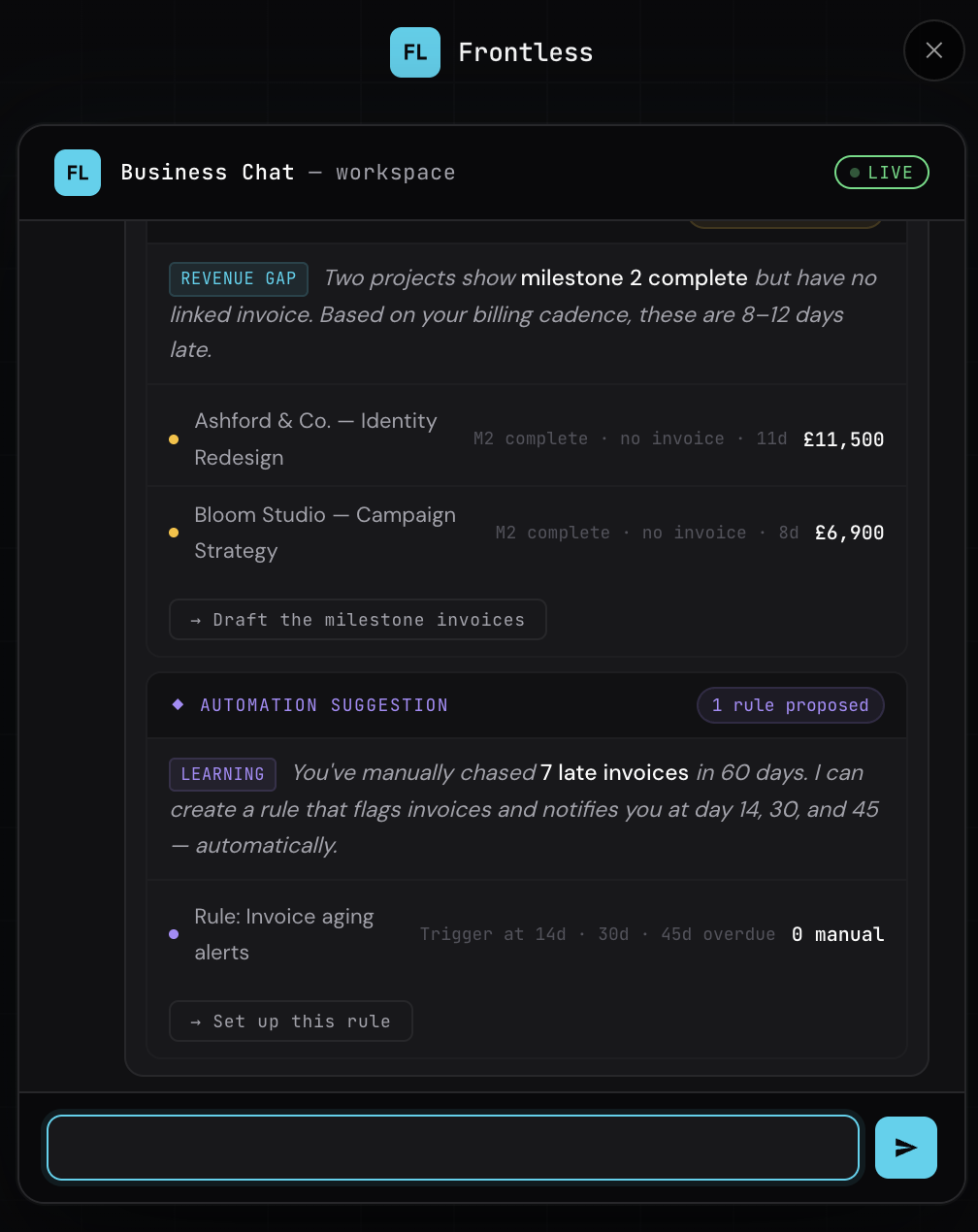Click the £11,500 amount link
This screenshot has height=1232, width=978.
click(x=843, y=438)
